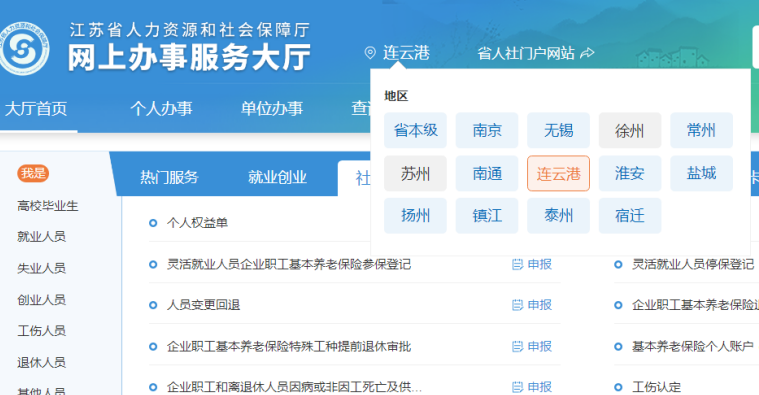The width and height of the screenshot is (759, 395).
Task: Click the Jiangsu HRSS round logo
Action: [x=23, y=49]
